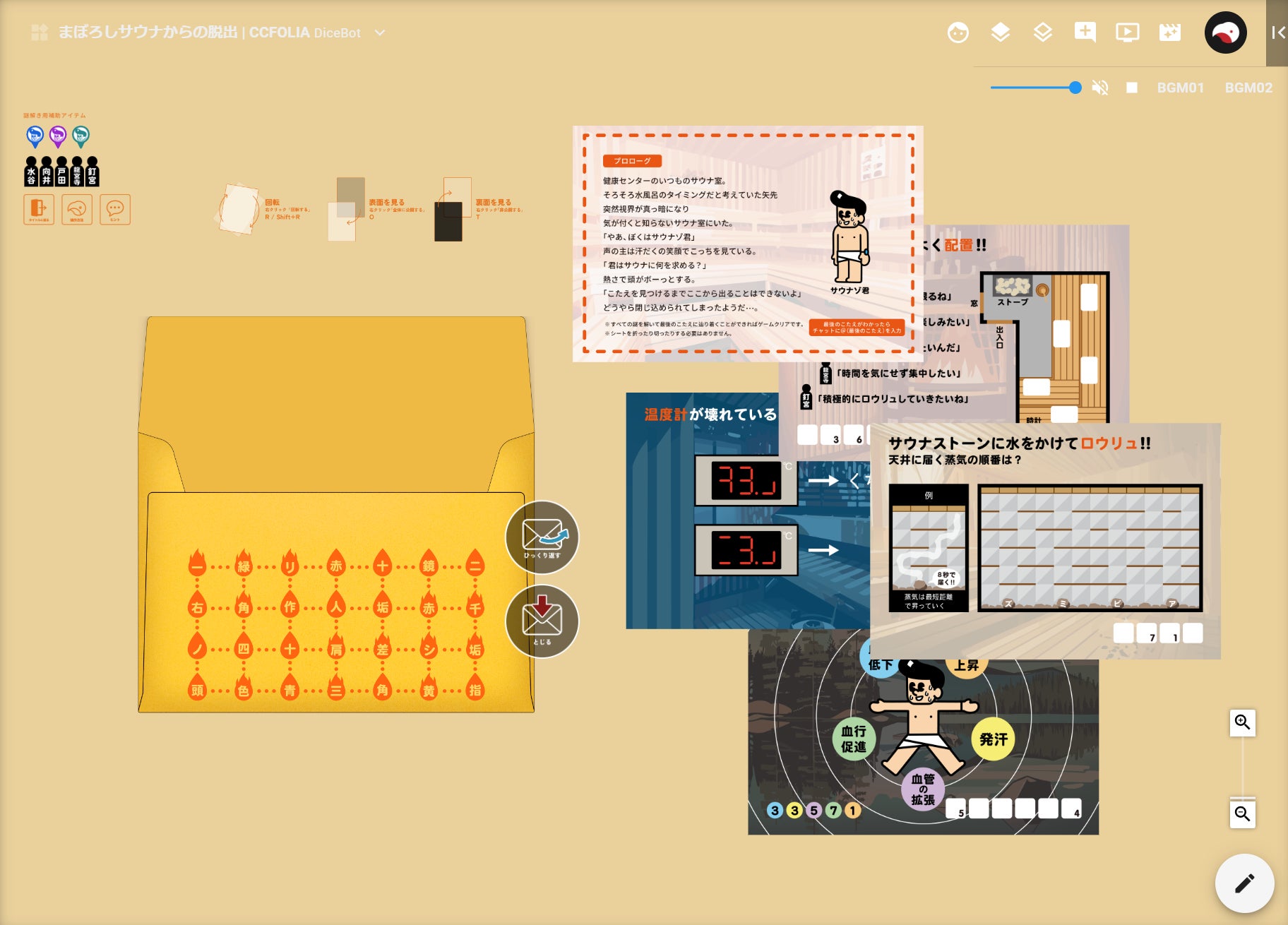Image resolution: width=1288 pixels, height=925 pixels.
Task: Click the 発汗 yellow circle
Action: pos(993,739)
